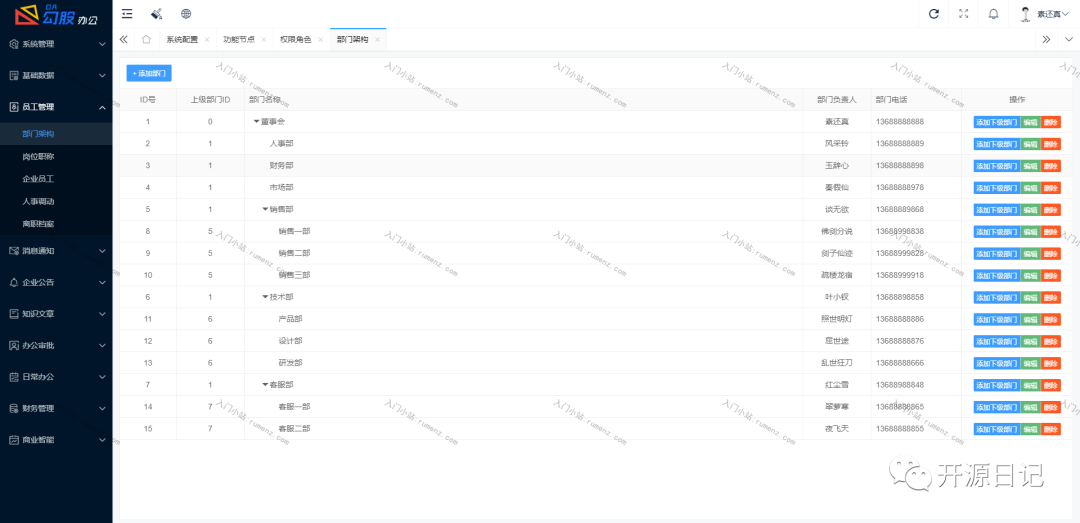Click the refresh icon in the header
The width and height of the screenshot is (1080, 523).
point(934,14)
